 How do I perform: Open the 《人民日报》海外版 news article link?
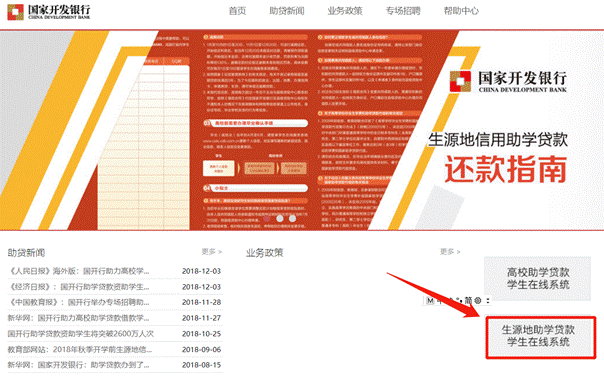pyautogui.click(x=78, y=271)
